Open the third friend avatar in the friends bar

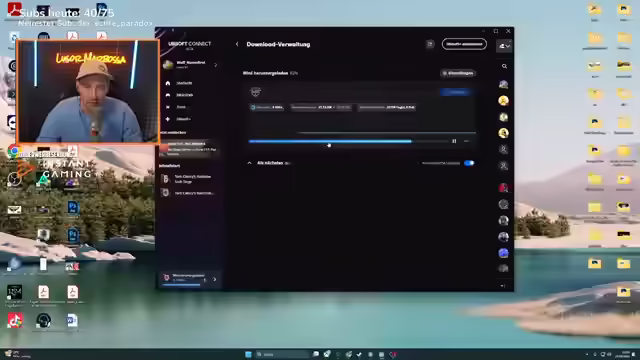click(503, 117)
